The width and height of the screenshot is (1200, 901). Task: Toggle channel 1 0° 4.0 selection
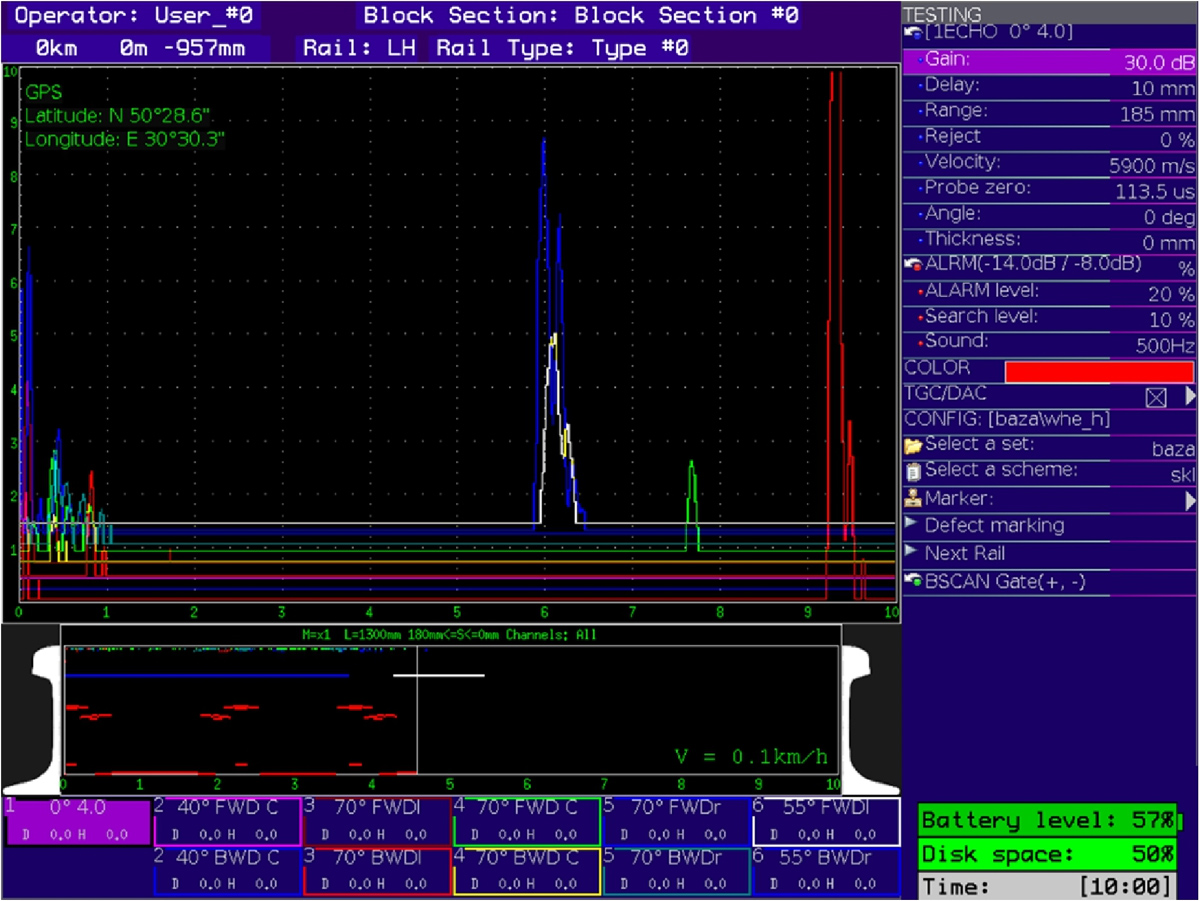pyautogui.click(x=78, y=821)
